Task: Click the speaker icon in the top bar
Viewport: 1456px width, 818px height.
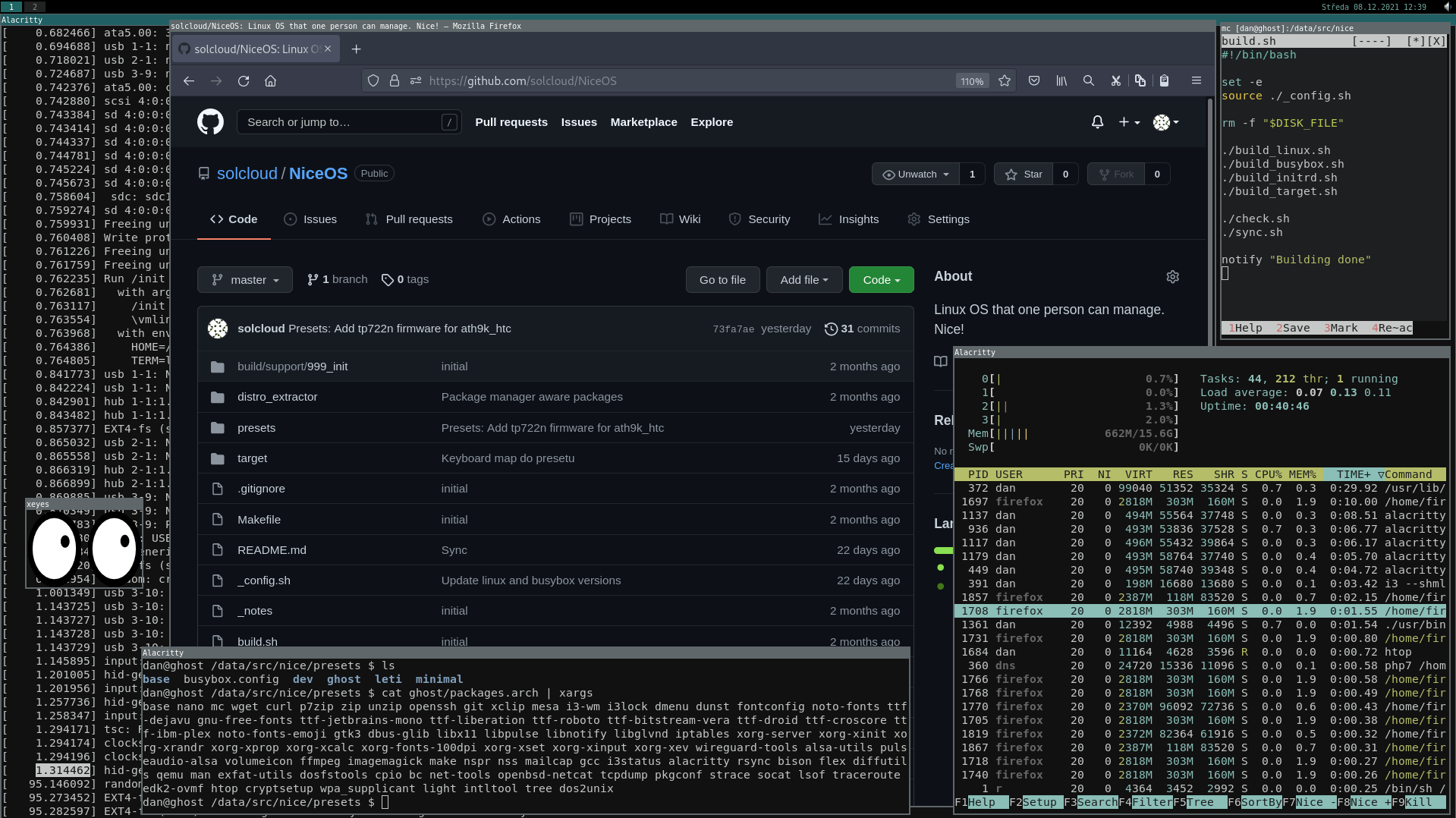Action: tap(1447, 6)
